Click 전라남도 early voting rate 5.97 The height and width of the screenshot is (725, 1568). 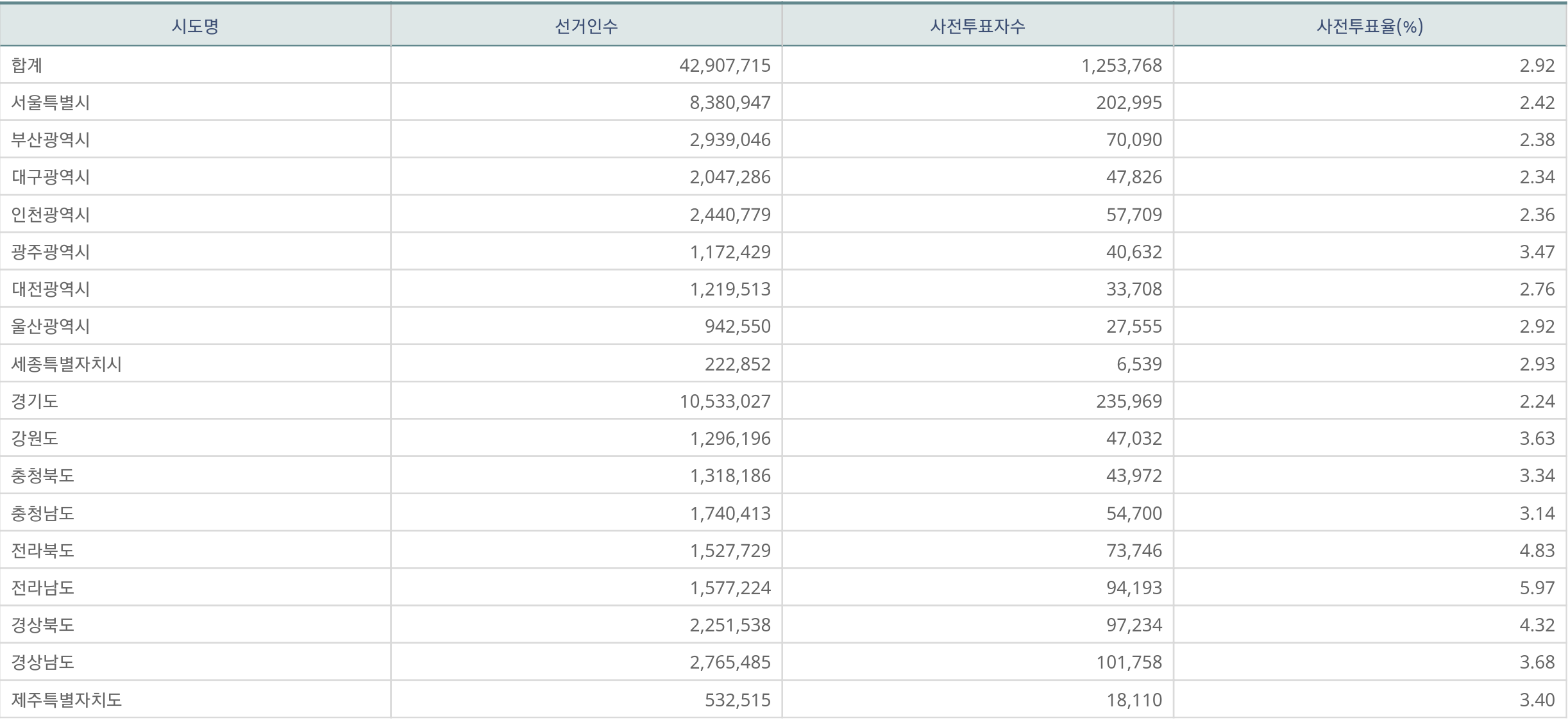point(1537,588)
